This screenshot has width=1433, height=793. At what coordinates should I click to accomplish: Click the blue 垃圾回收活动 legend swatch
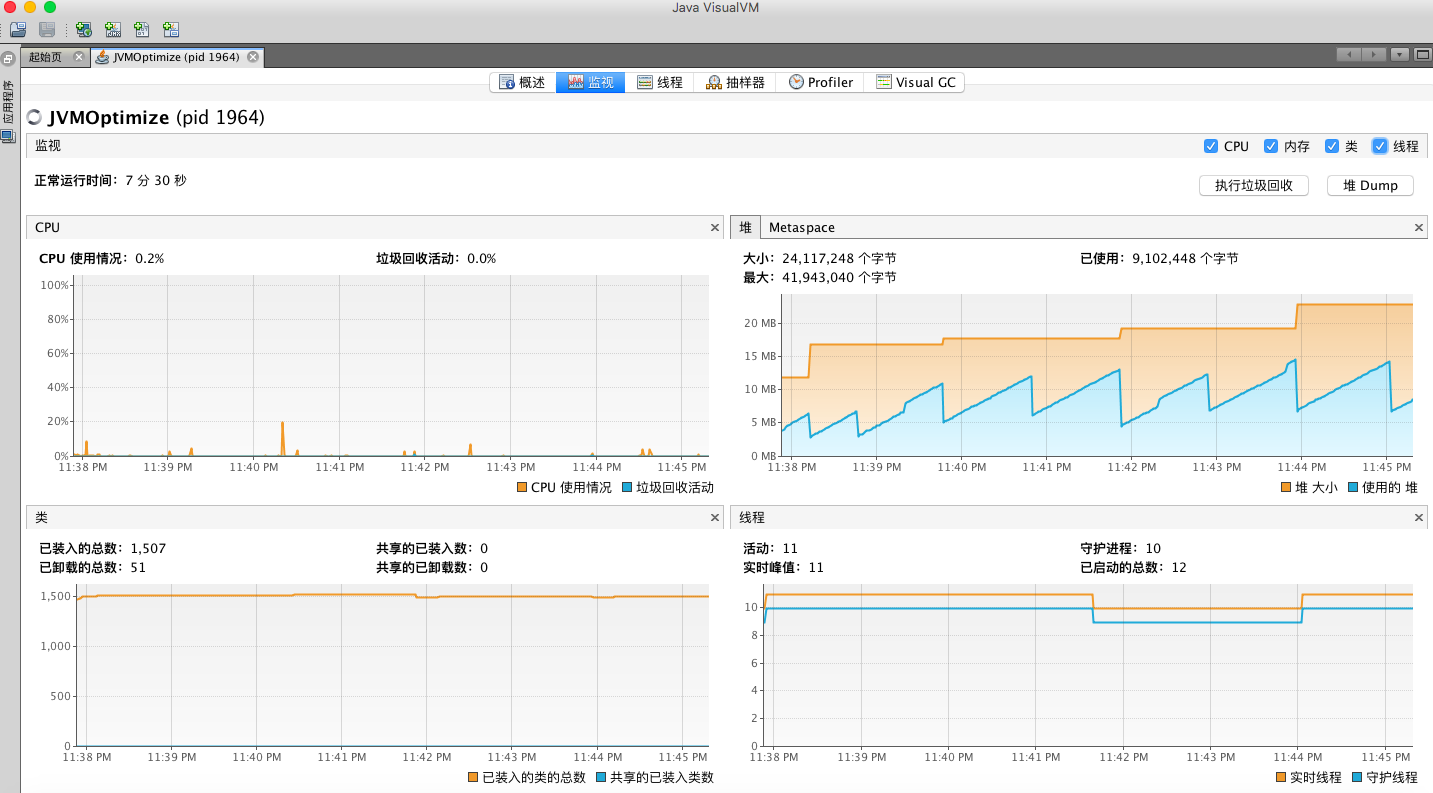point(627,488)
